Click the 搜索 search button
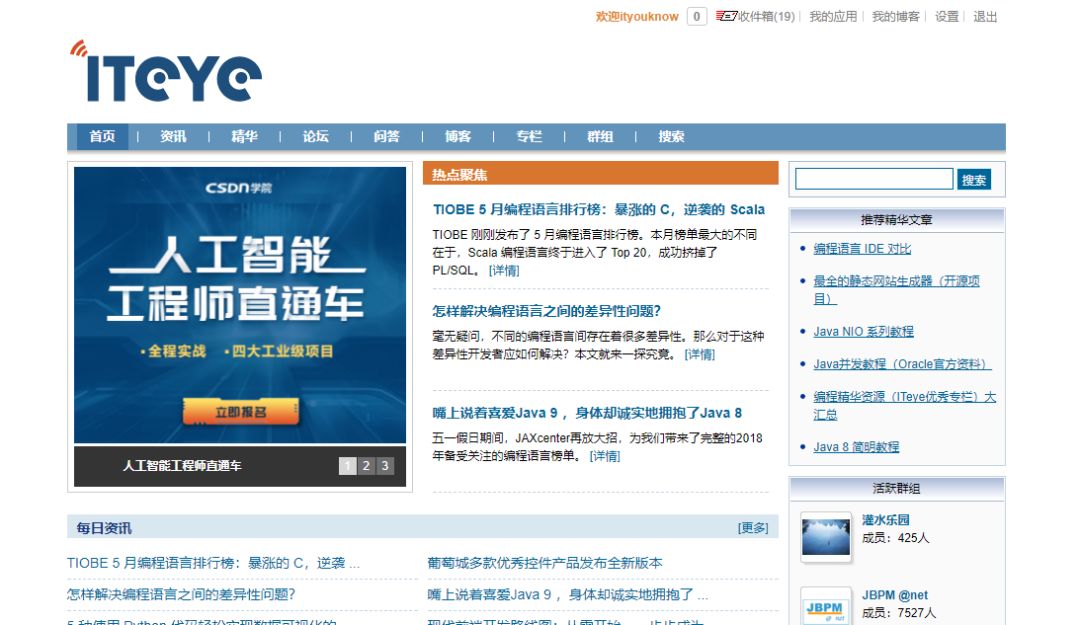This screenshot has height=625, width=1080. pyautogui.click(x=974, y=179)
